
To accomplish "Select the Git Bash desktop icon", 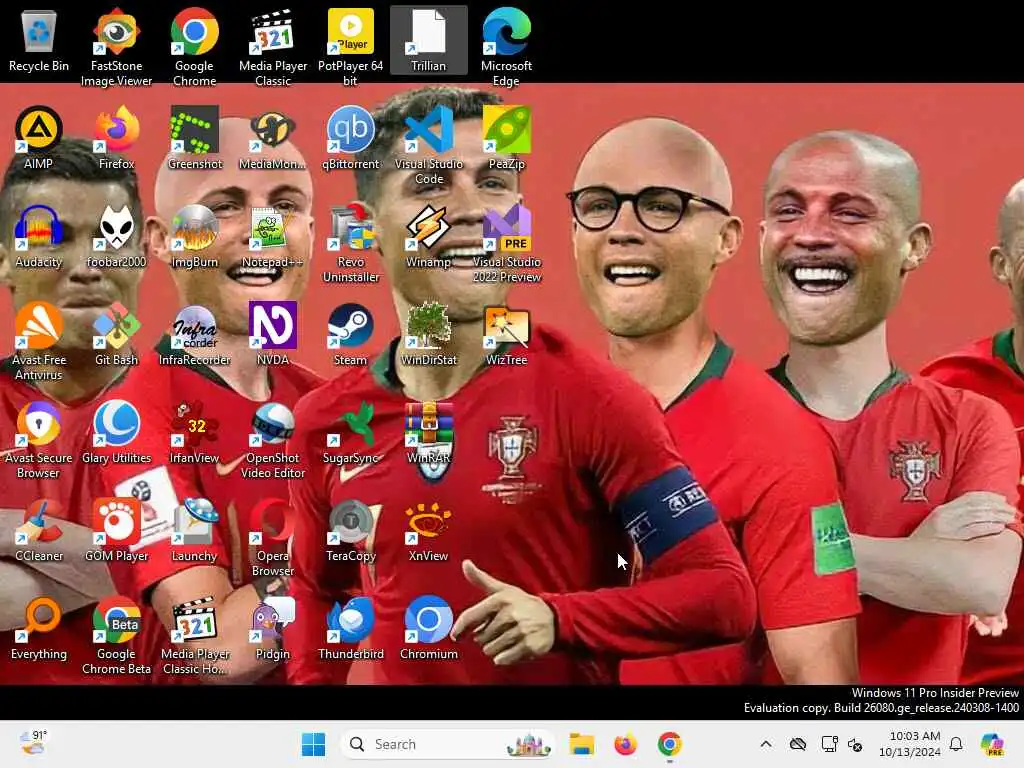I will (x=116, y=334).
